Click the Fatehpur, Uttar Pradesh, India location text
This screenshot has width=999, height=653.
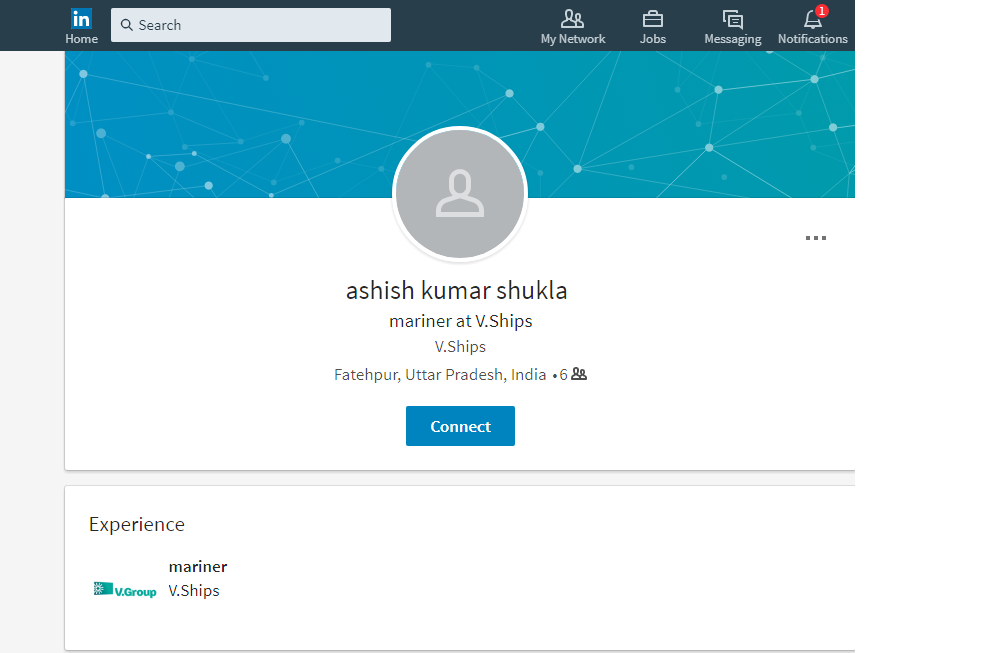coord(440,375)
